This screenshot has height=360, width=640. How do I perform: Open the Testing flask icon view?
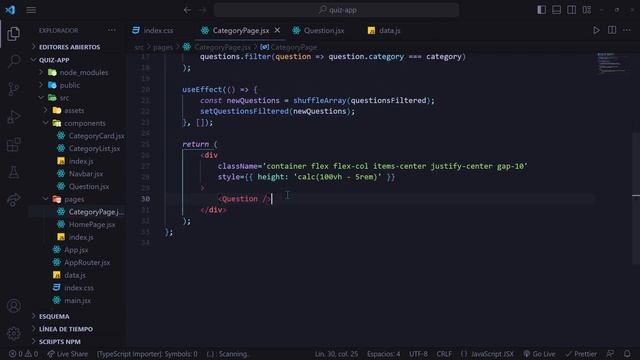[x=13, y=172]
